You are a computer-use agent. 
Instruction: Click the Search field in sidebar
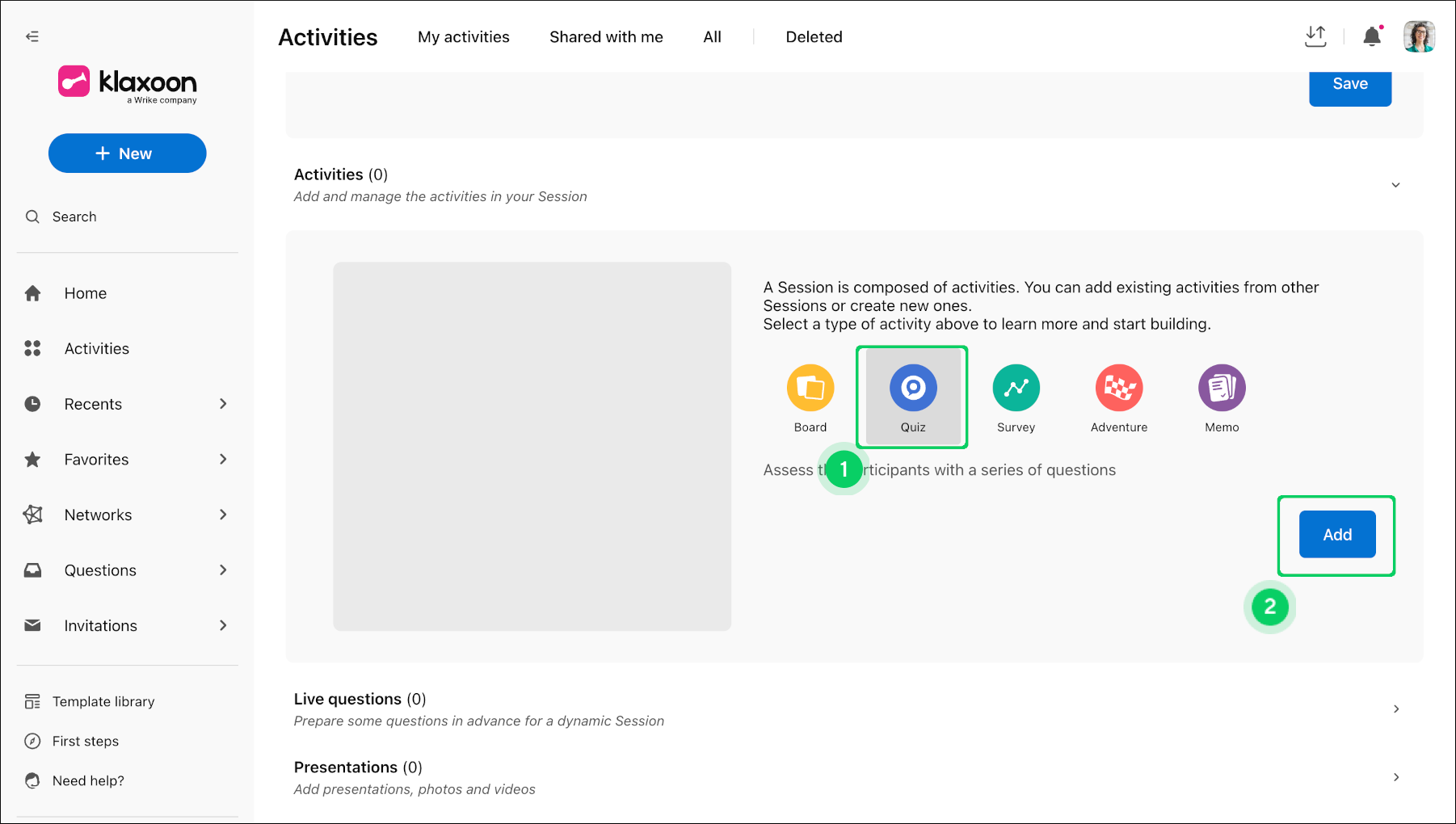click(127, 217)
